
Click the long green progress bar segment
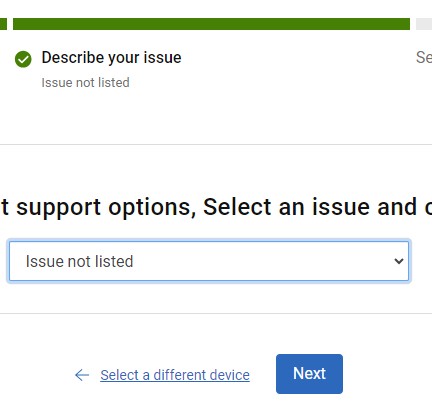(211, 24)
